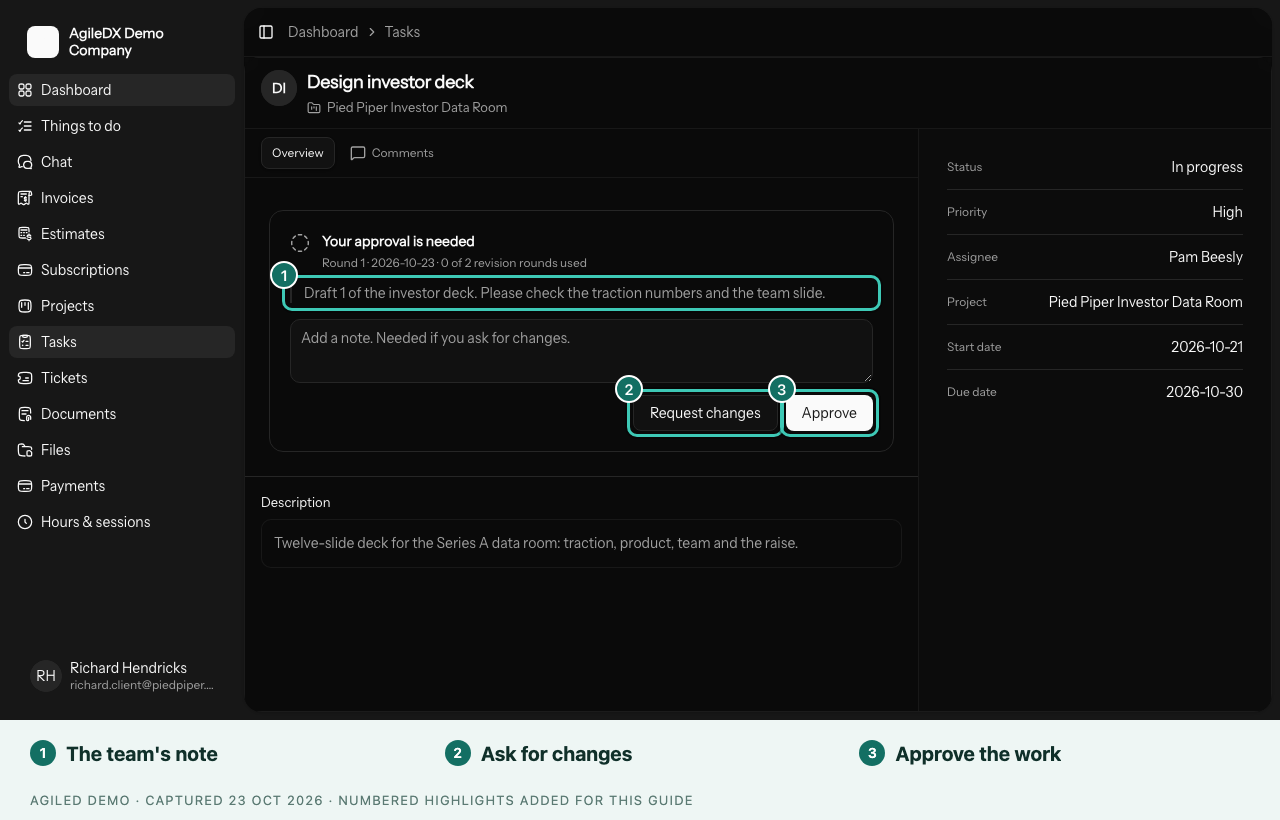Focus the Add a note text area
The height and width of the screenshot is (820, 1280).
[x=581, y=351]
